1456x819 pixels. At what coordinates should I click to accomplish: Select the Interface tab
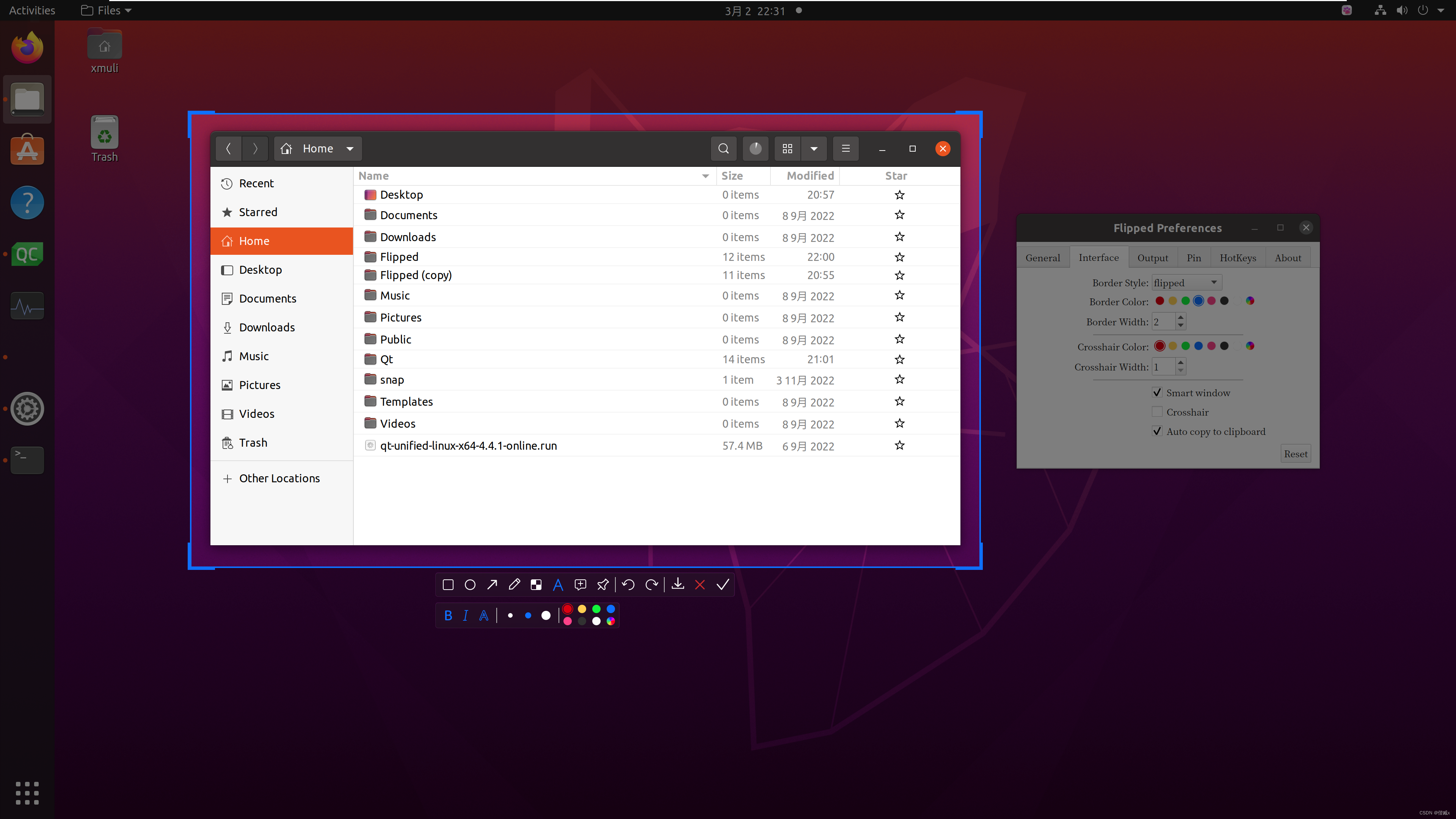click(x=1098, y=257)
